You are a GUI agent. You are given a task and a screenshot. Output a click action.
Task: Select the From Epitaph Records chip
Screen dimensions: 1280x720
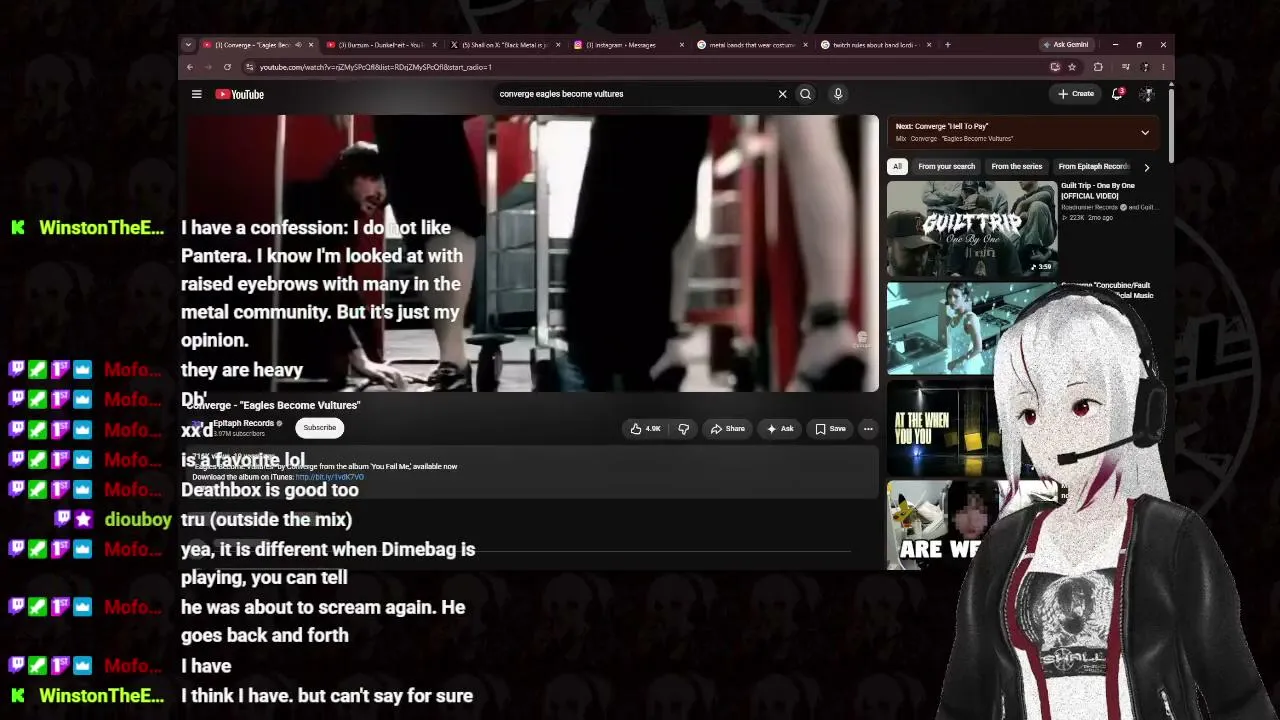[1093, 167]
